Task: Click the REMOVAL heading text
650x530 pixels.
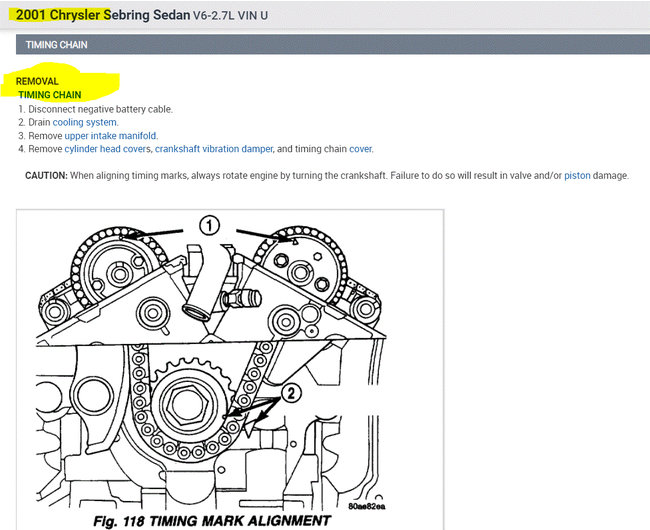Action: 37,81
